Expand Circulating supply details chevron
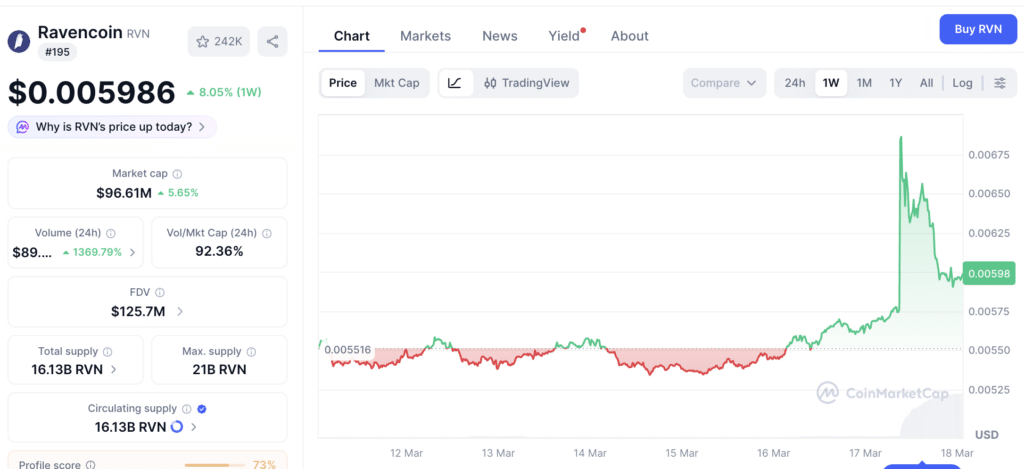 194,427
